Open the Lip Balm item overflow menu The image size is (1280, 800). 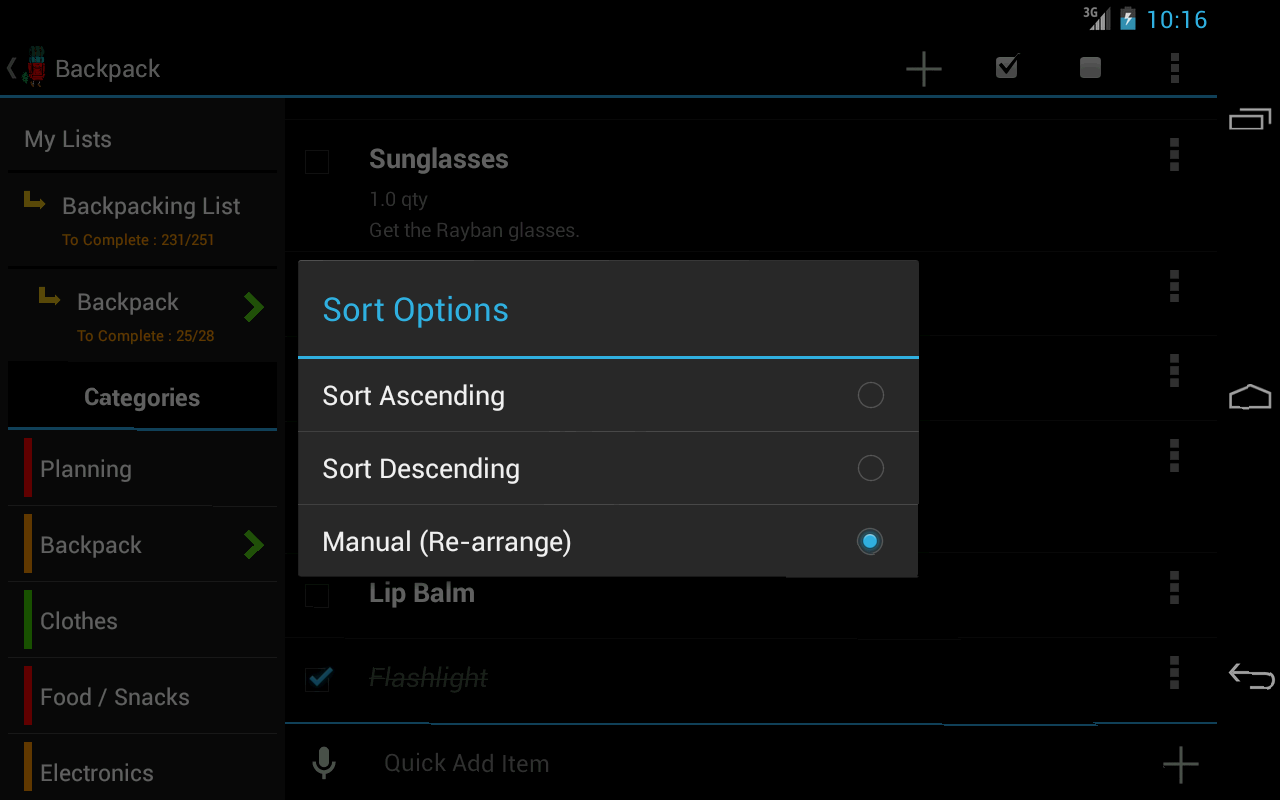(1174, 588)
